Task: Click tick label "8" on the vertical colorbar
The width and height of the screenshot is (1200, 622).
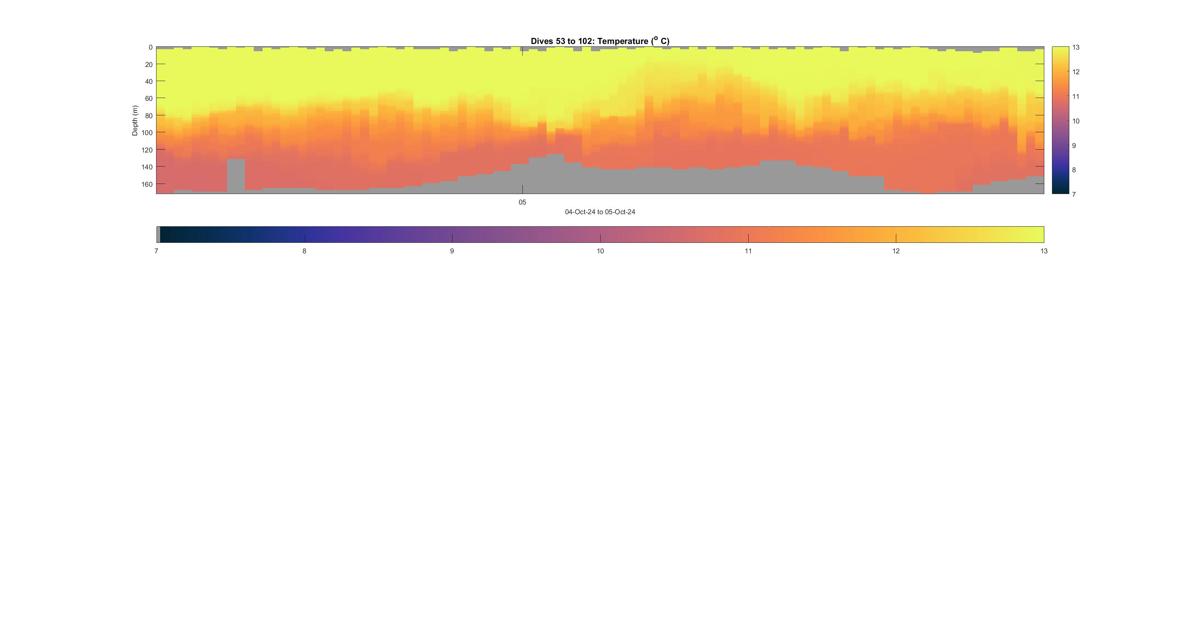Action: coord(1074,169)
